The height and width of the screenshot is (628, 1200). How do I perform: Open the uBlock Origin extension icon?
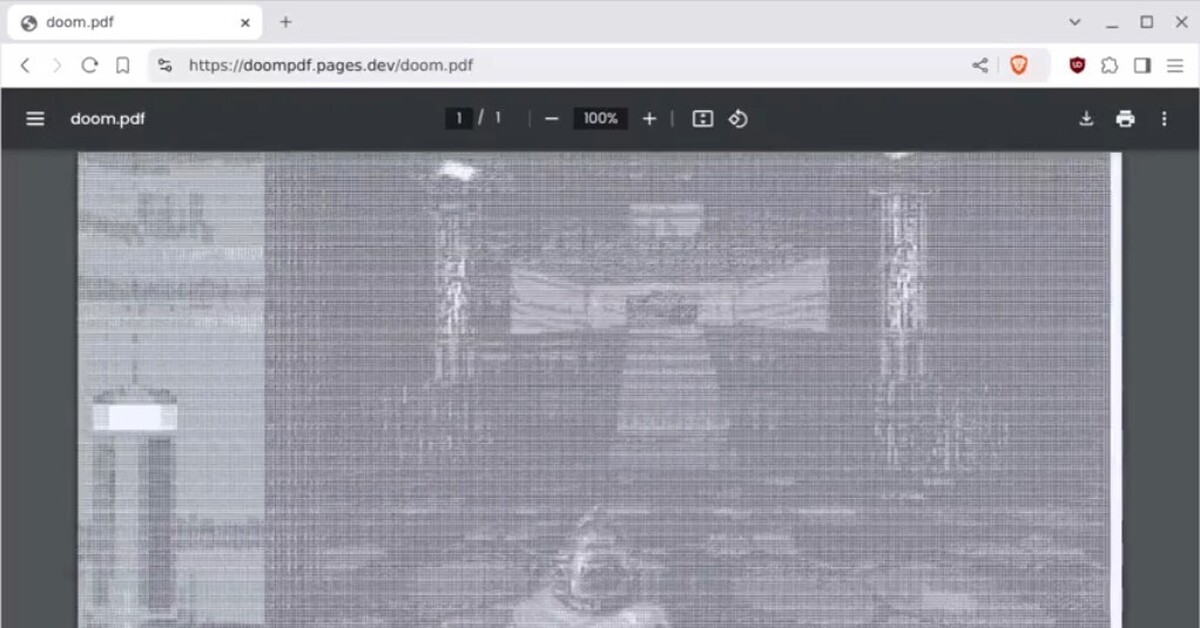click(1077, 65)
